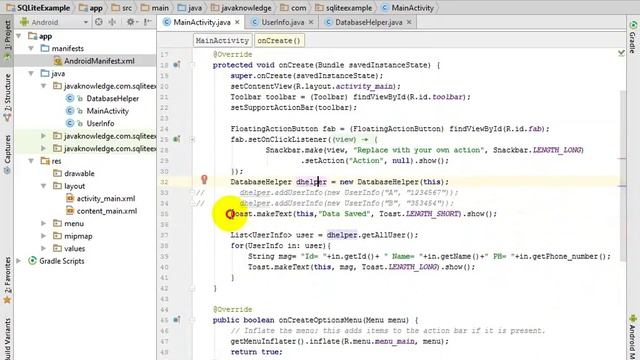Click the MainActivity breadcrumb in navigation bar
This screenshot has height=360, width=640.
407,8
